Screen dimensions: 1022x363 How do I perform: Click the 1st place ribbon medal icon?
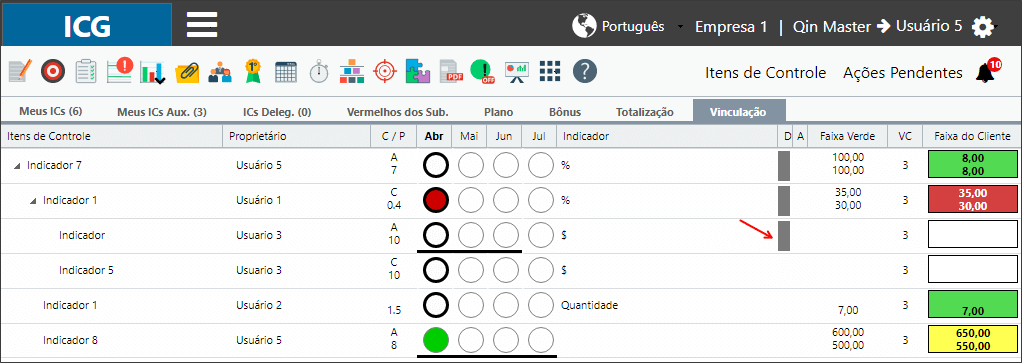click(x=252, y=70)
